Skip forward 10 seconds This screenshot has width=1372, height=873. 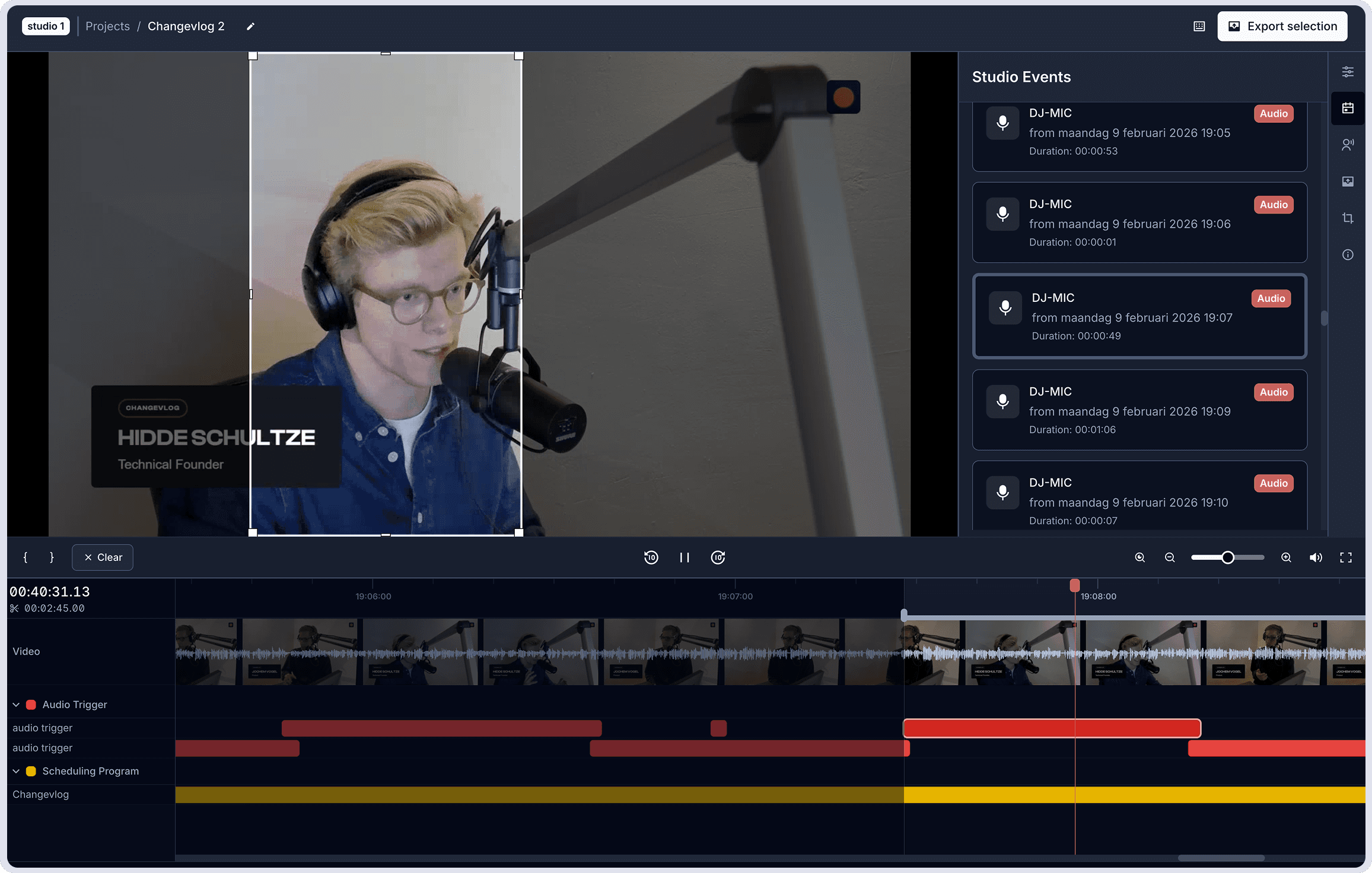(718, 557)
